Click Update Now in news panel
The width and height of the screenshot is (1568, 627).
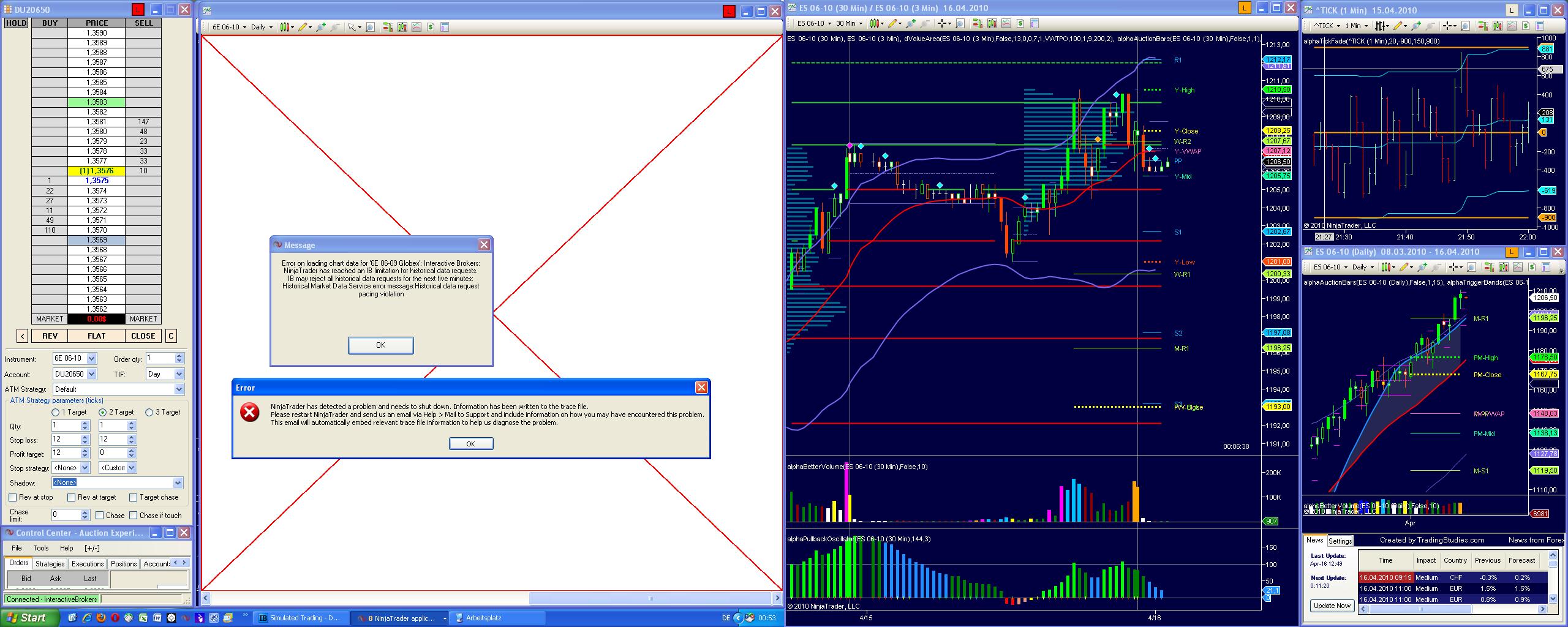[x=1332, y=606]
